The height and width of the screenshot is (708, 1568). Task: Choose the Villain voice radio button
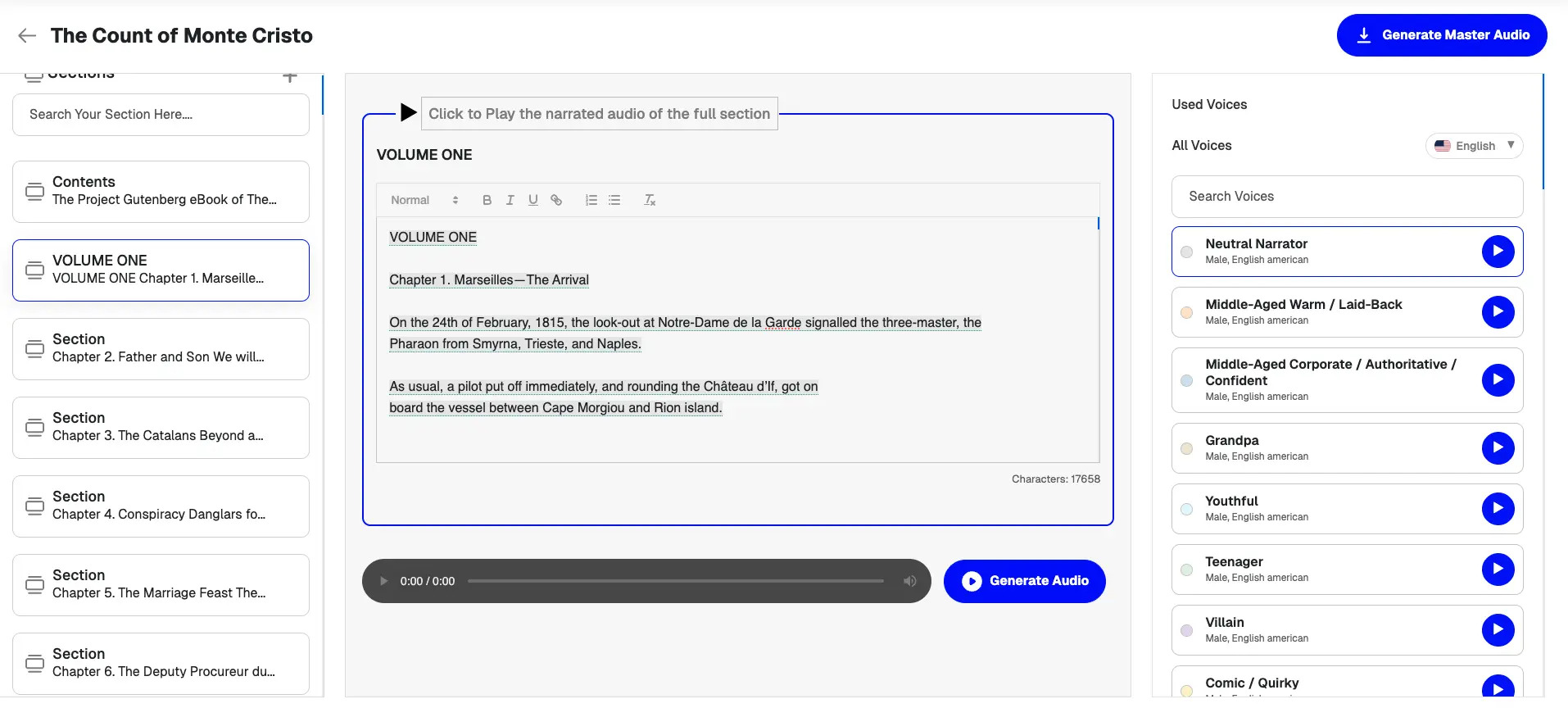tap(1186, 630)
